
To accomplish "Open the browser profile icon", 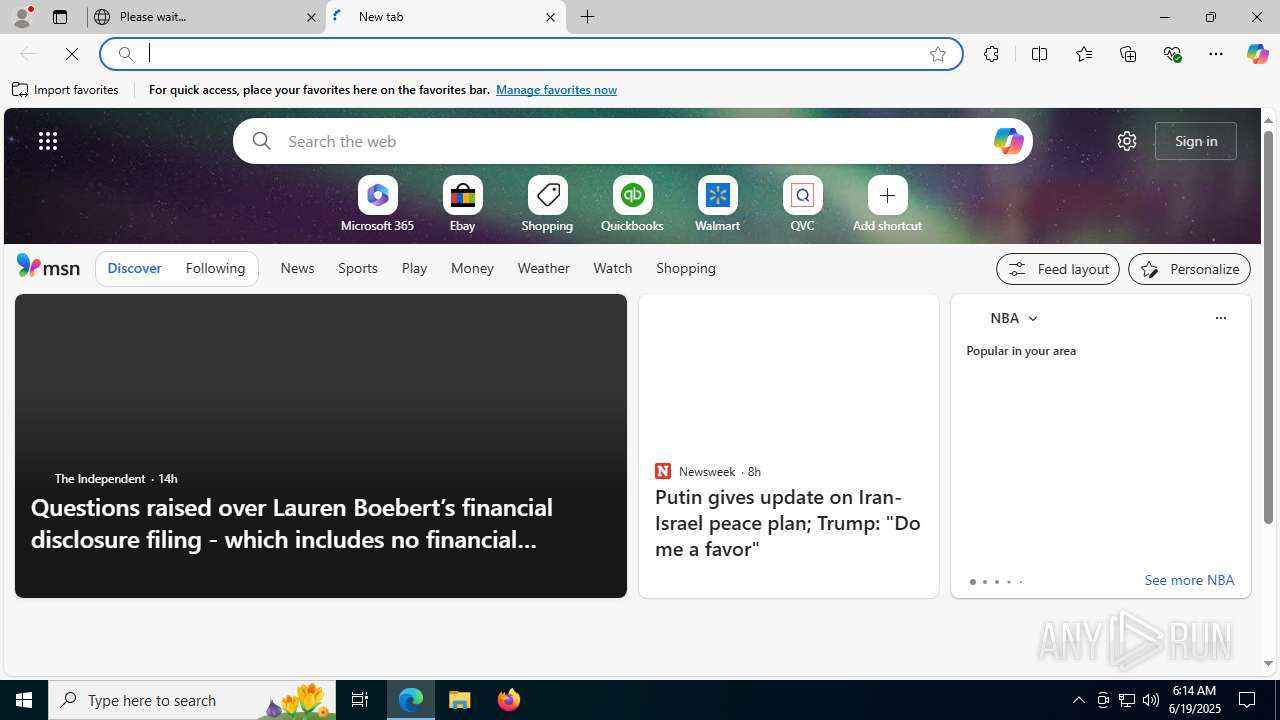I will pos(21,17).
